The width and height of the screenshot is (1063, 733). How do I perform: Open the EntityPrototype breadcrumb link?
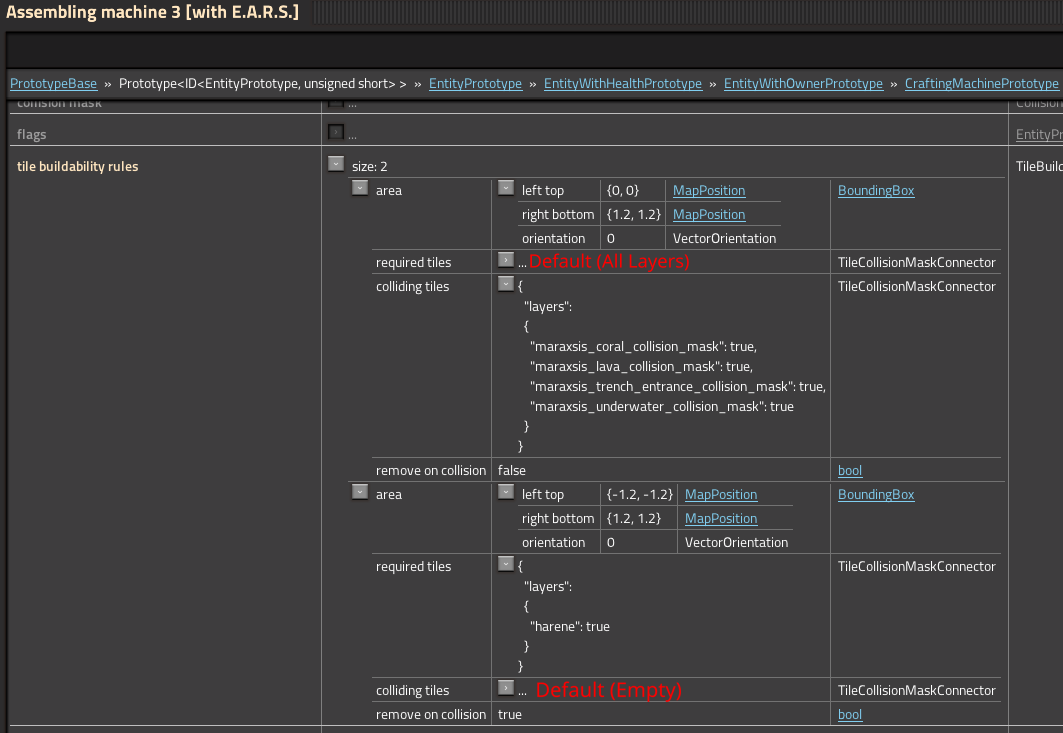coord(475,83)
